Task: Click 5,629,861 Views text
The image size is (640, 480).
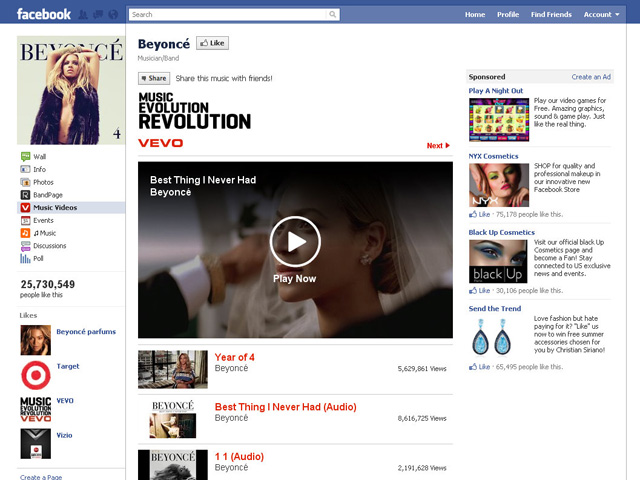Action: pos(422,369)
